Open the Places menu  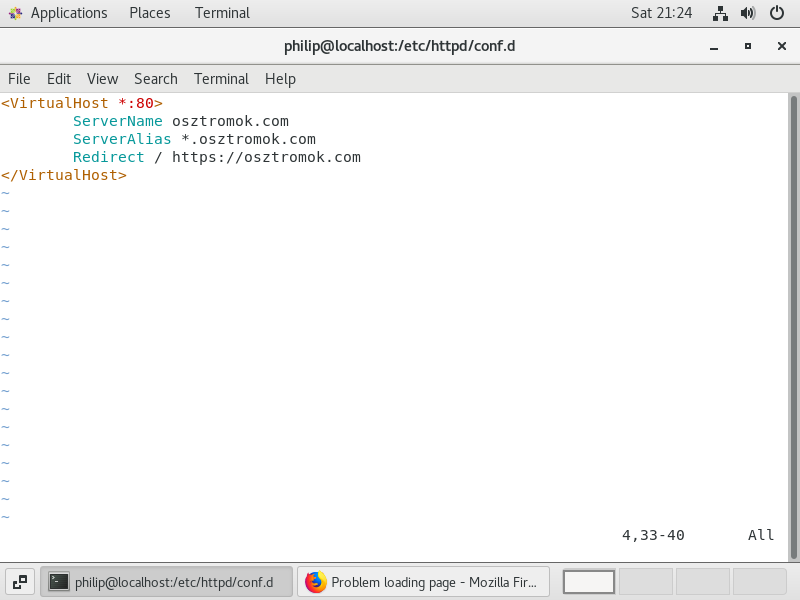pyautogui.click(x=149, y=13)
